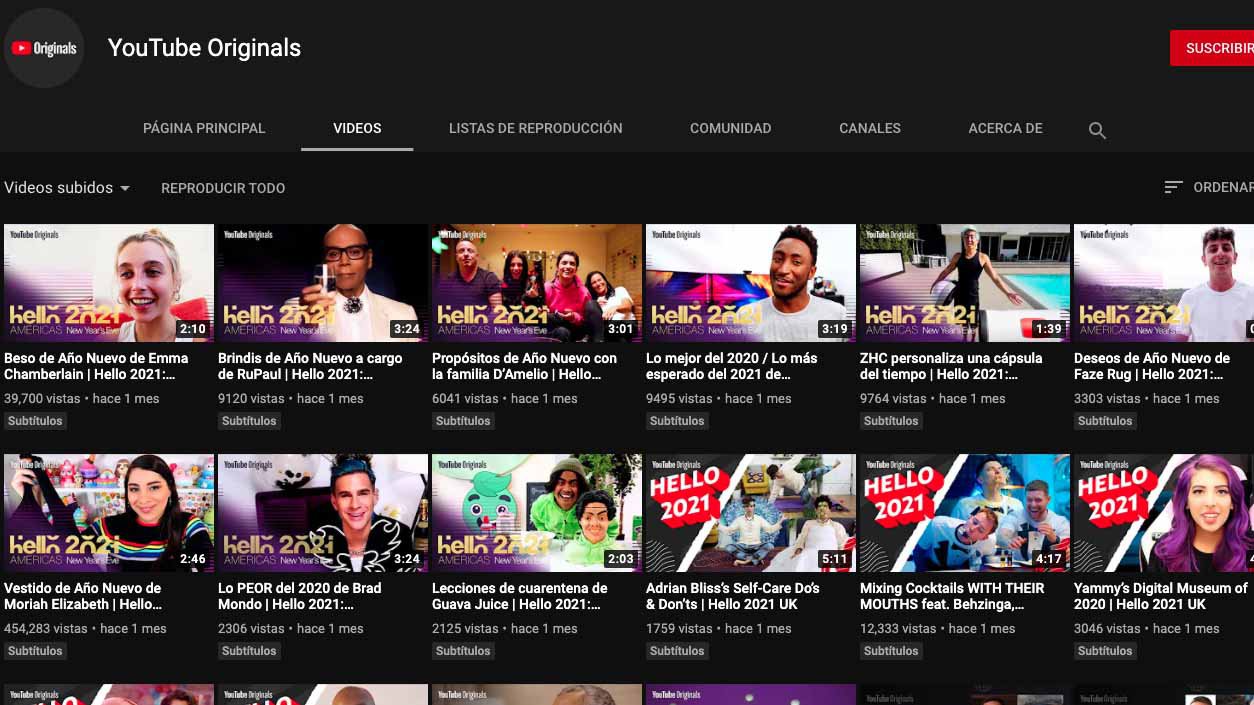
Task: Open Emma Chamberlain video thumbnail
Action: [x=109, y=283]
